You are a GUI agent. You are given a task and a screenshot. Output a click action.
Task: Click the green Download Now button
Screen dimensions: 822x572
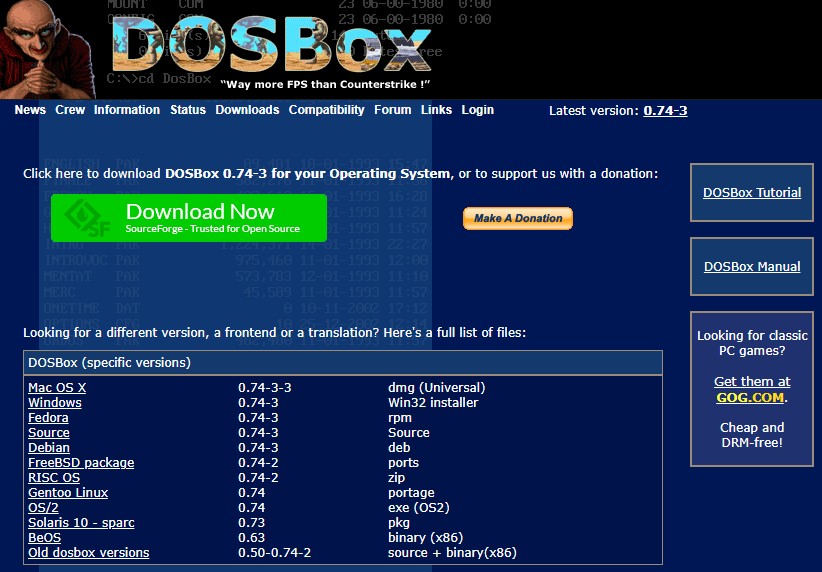point(189,218)
